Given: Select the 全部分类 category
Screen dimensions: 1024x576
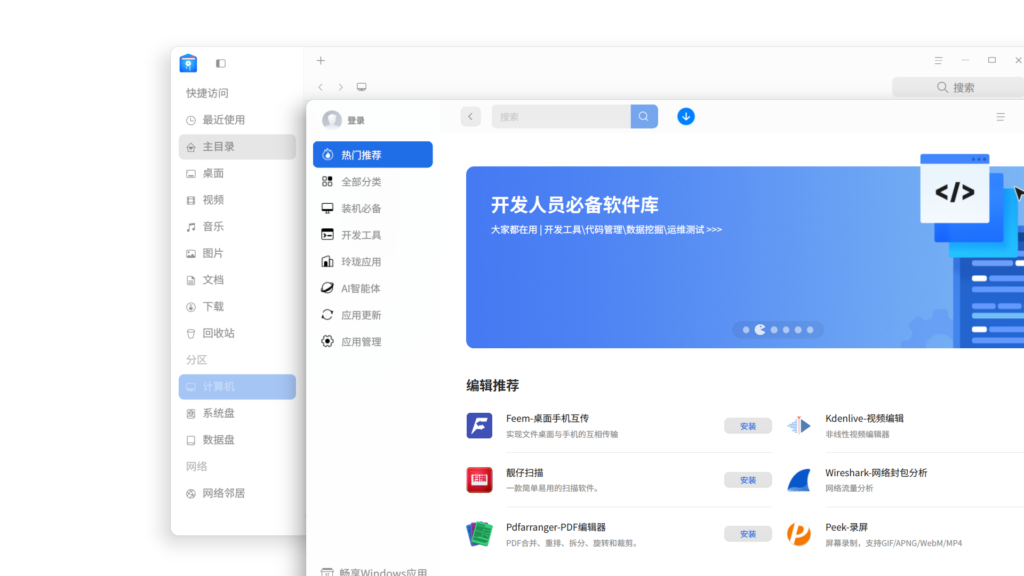Looking at the screenshot, I should click(360, 182).
